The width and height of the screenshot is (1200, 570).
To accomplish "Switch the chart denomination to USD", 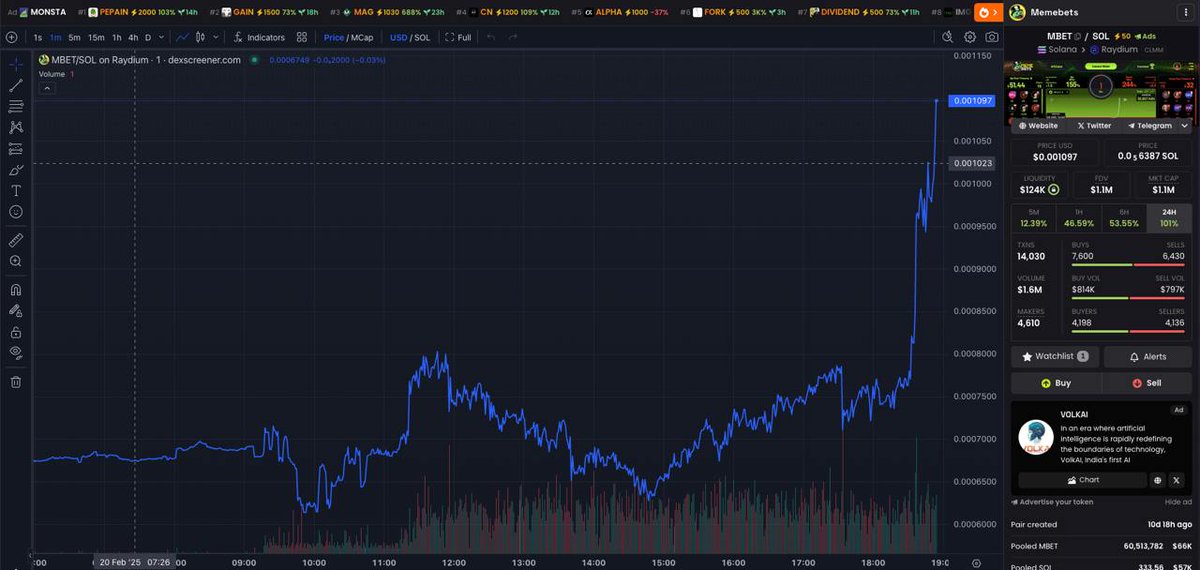I will (398, 37).
